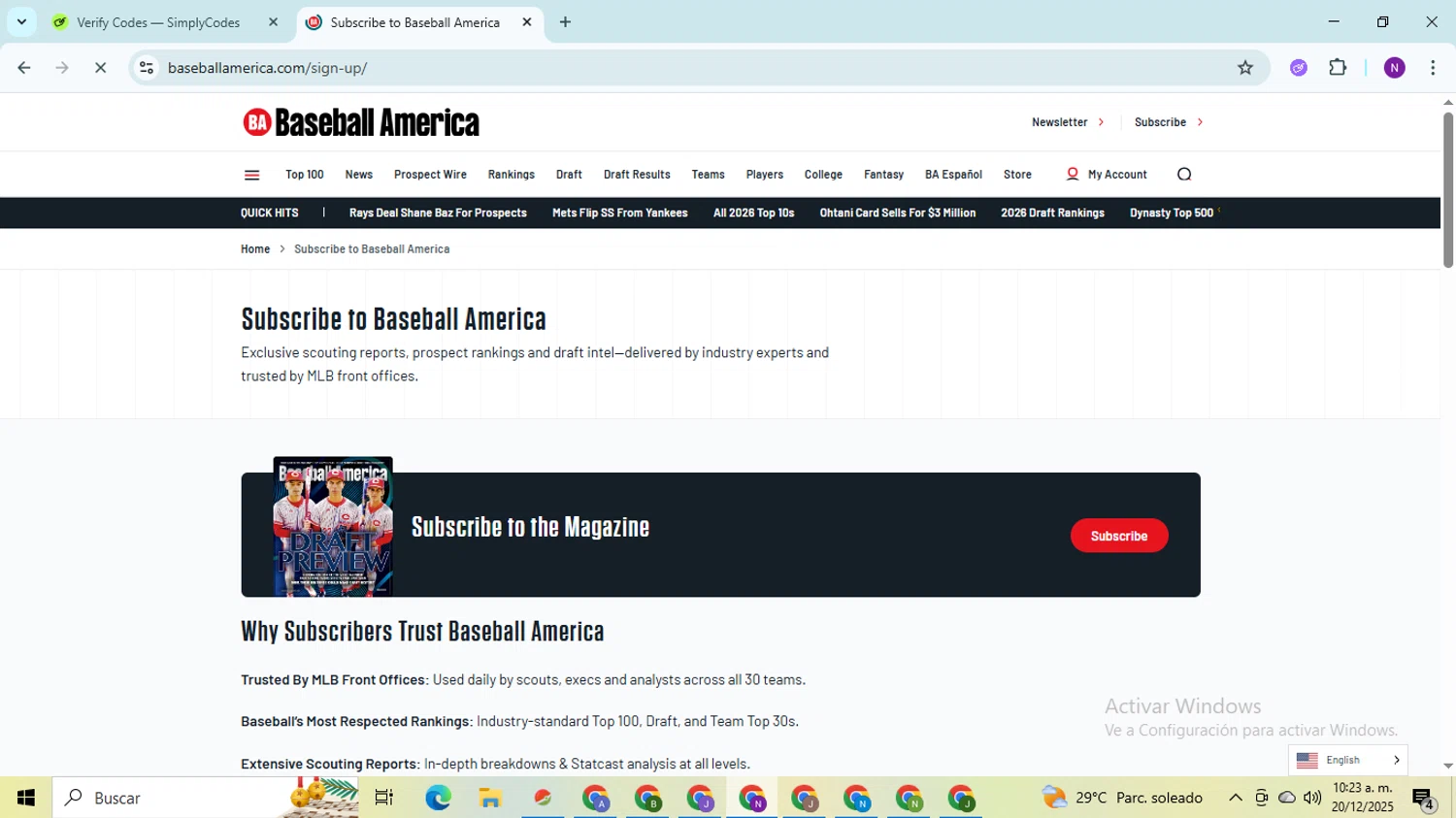Click the red Subscribe button in magazine banner
The image size is (1456, 818).
[x=1119, y=536]
